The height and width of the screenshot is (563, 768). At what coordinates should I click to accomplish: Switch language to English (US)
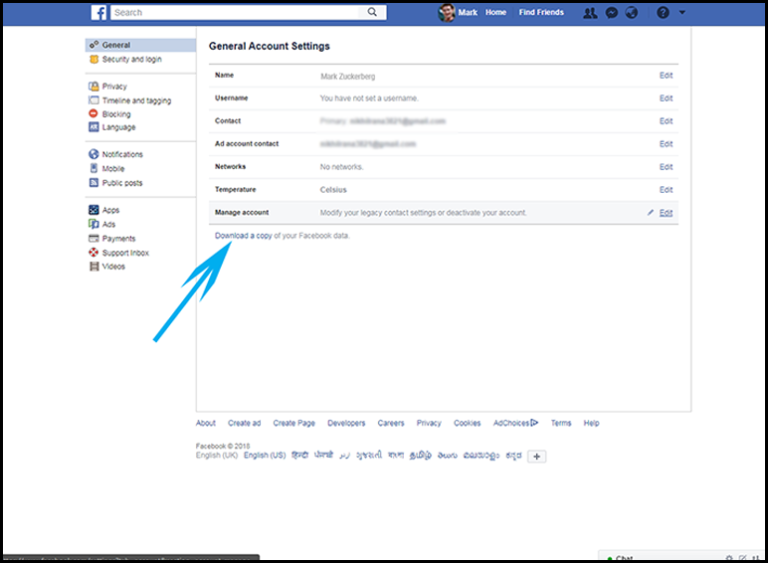(264, 456)
